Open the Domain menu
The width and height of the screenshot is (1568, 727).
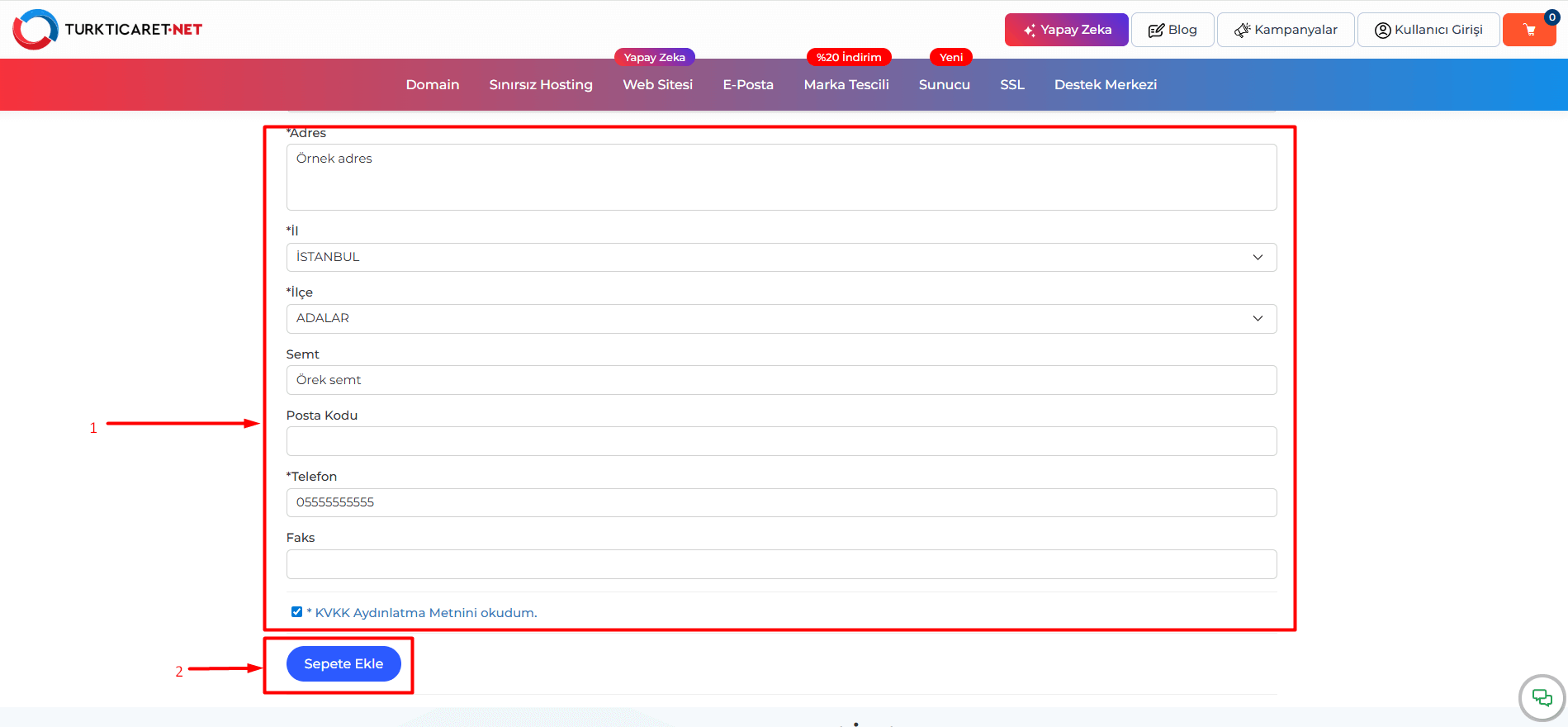tap(432, 84)
